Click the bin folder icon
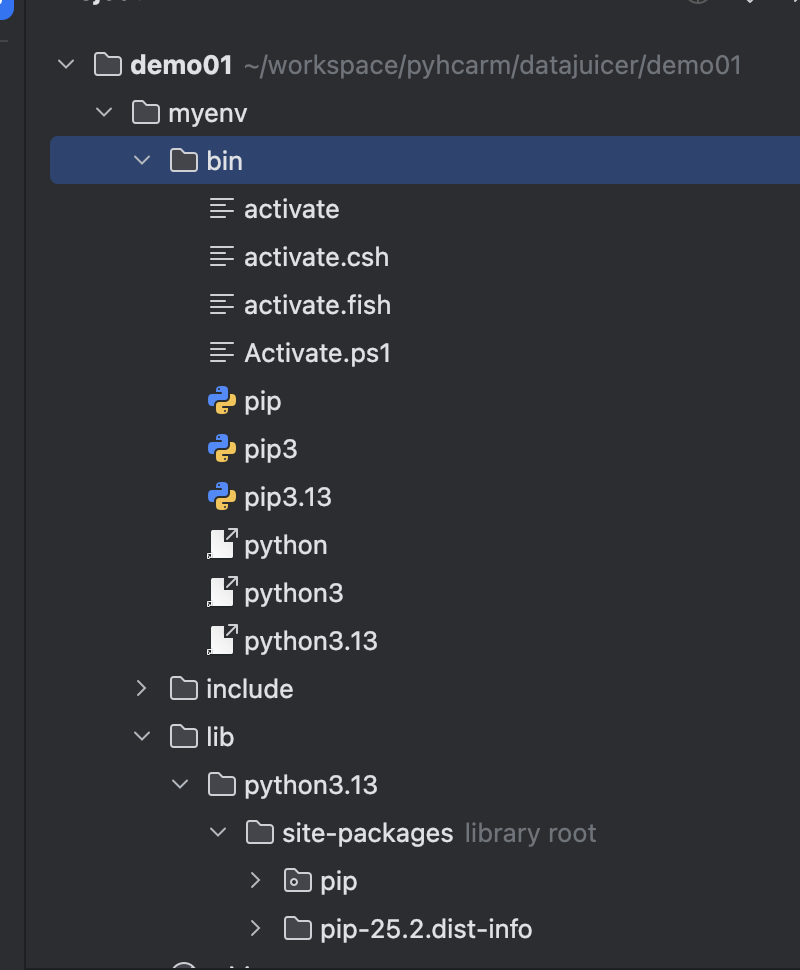Image resolution: width=800 pixels, height=970 pixels. pyautogui.click(x=184, y=160)
